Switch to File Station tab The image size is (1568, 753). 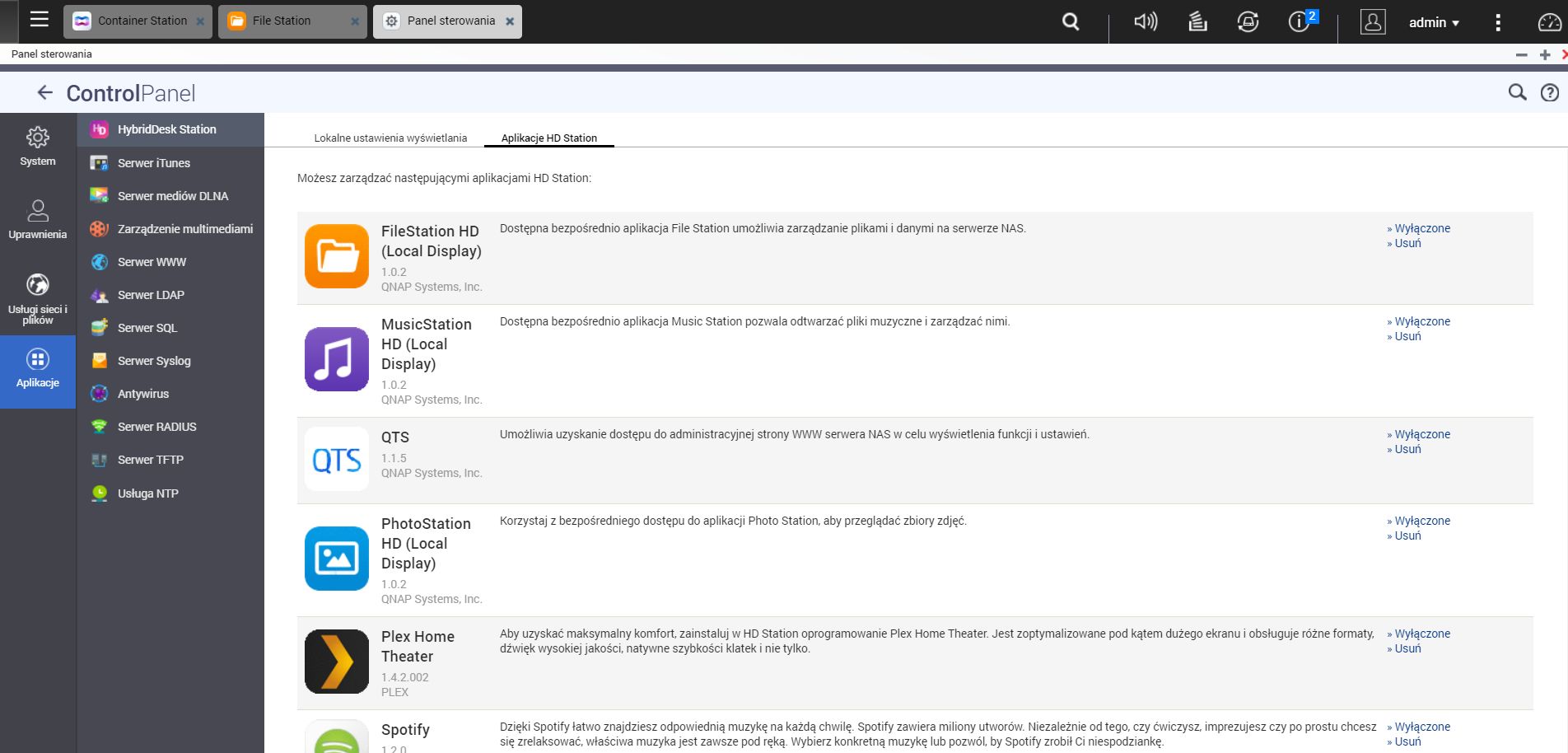(x=292, y=21)
